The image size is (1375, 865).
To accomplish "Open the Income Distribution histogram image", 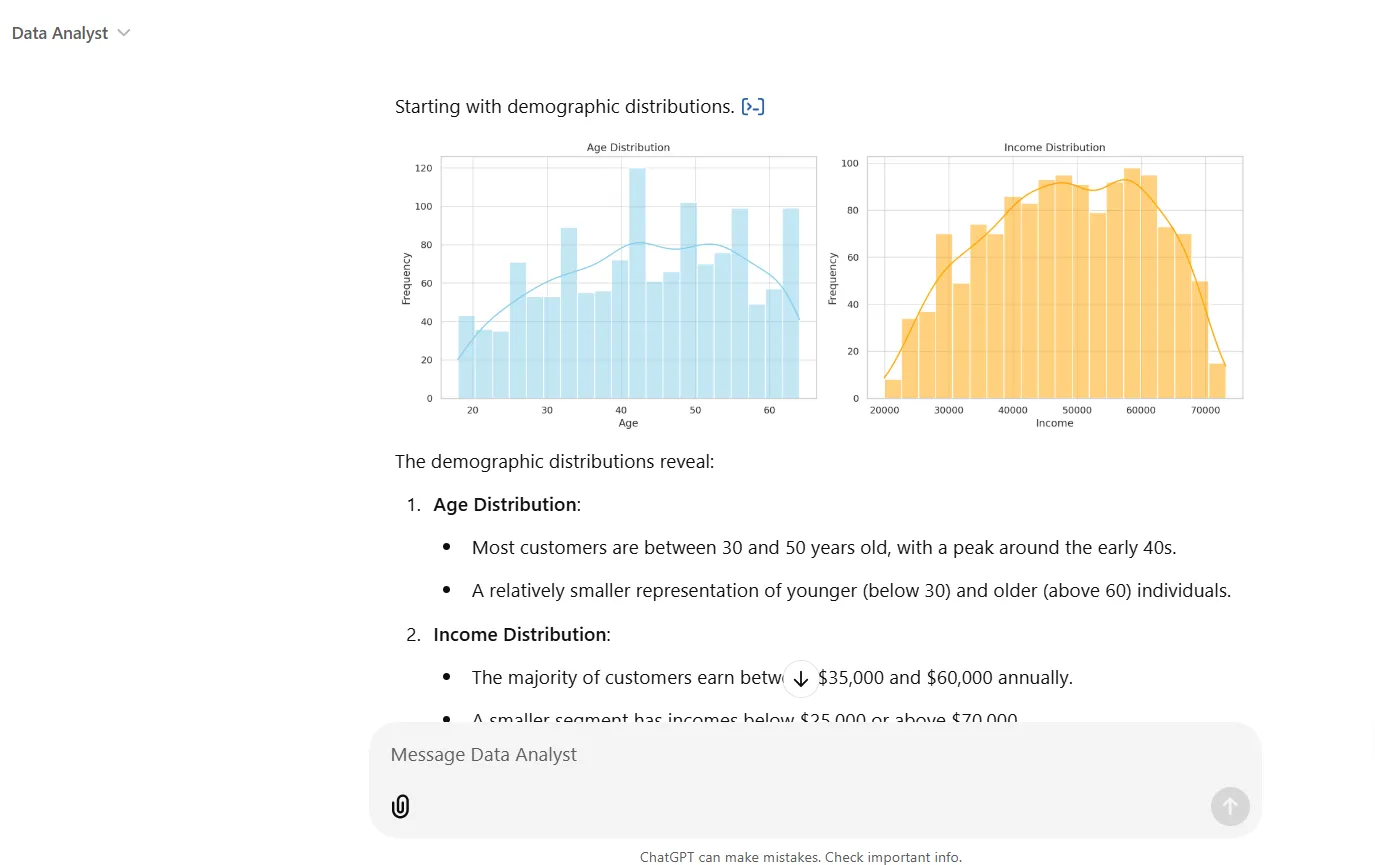I will pyautogui.click(x=1035, y=286).
